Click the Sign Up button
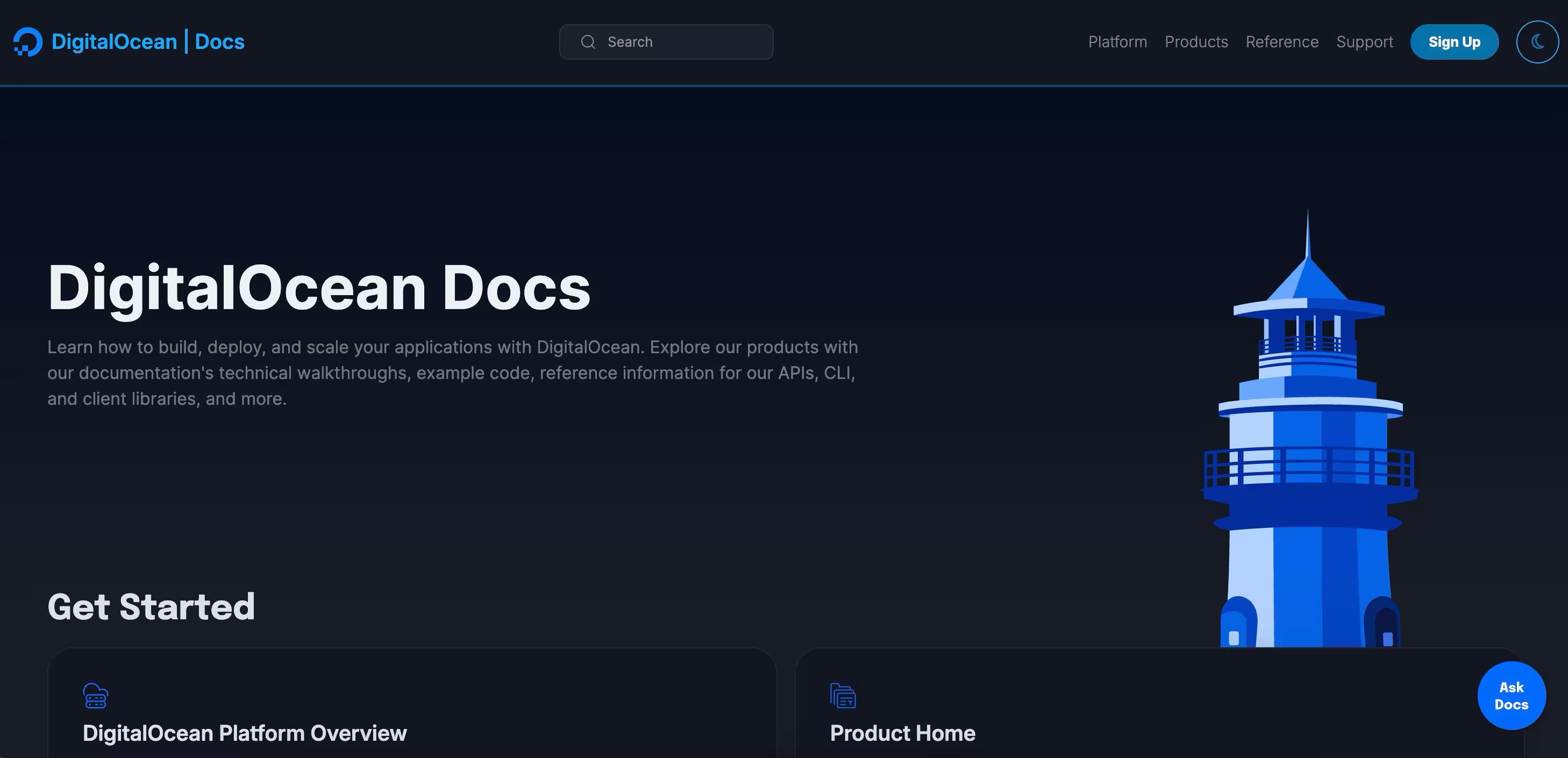The height and width of the screenshot is (758, 1568). (x=1454, y=42)
